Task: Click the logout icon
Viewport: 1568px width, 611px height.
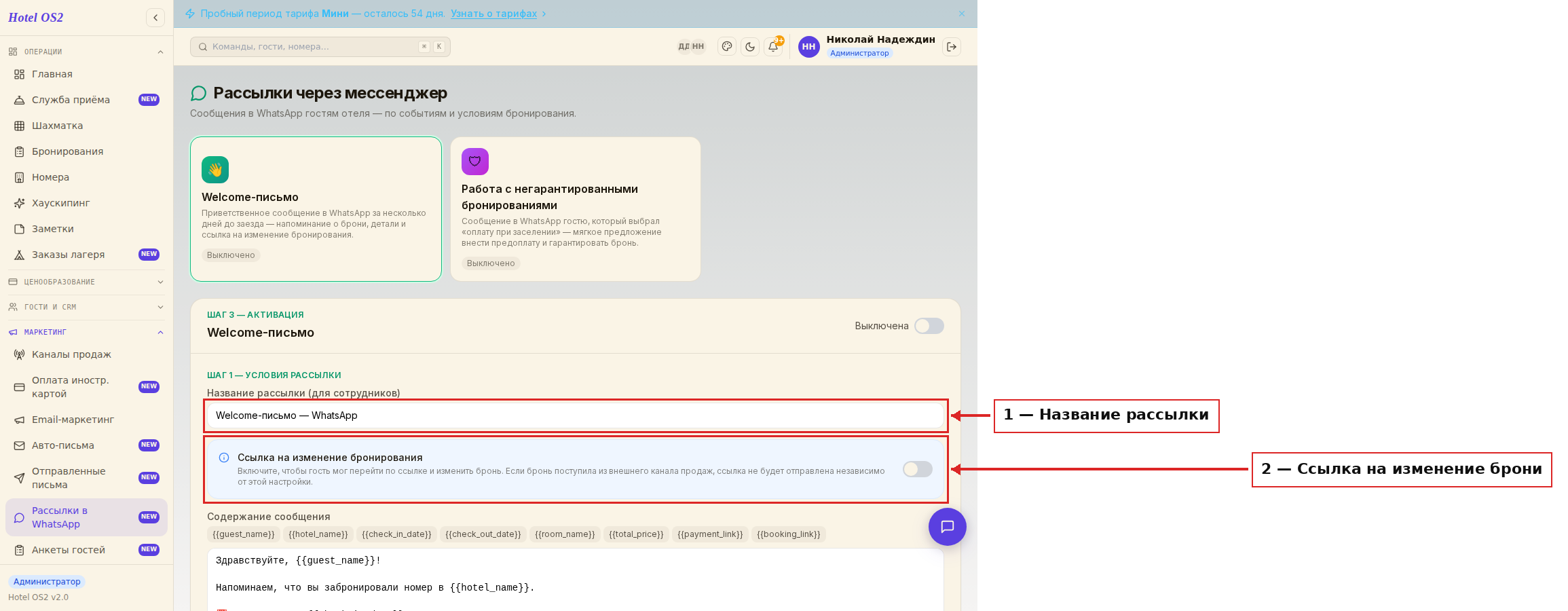Action: coord(952,47)
